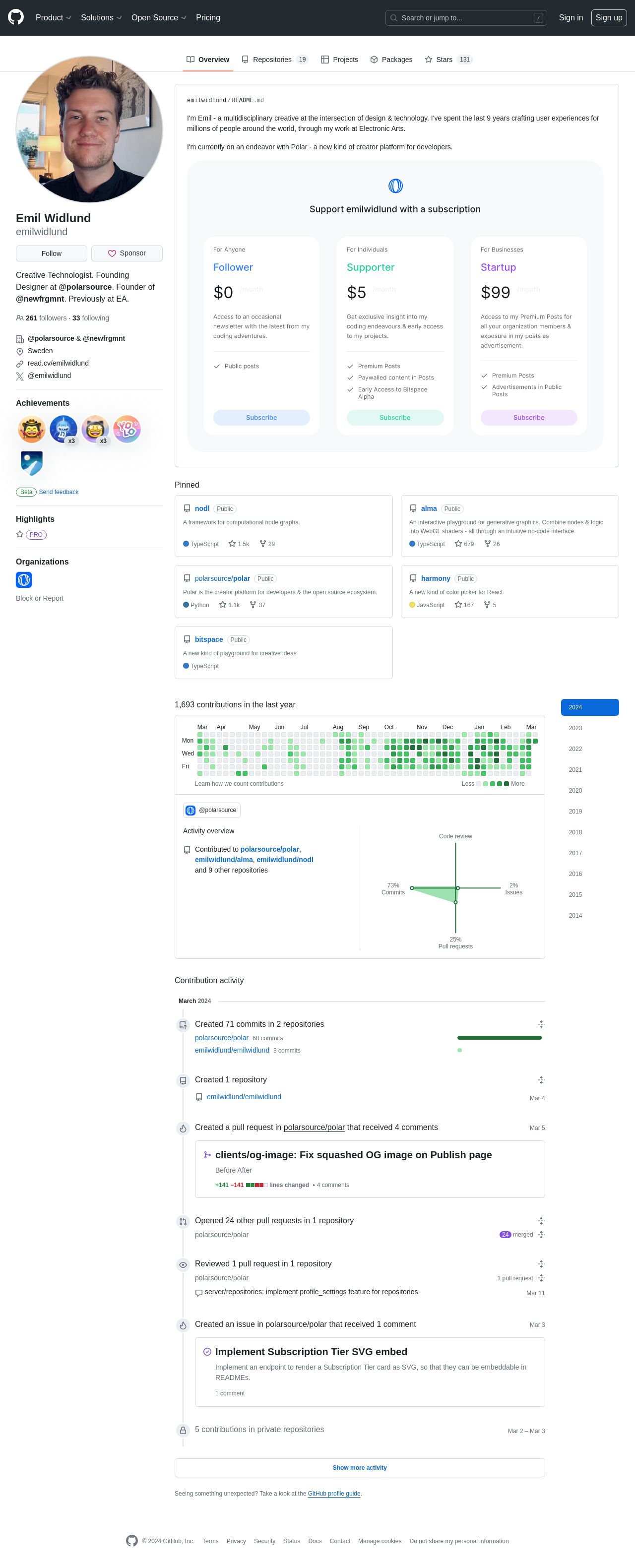Click Show more activity
Screen dimensions: 635x1568
click(360, 1468)
